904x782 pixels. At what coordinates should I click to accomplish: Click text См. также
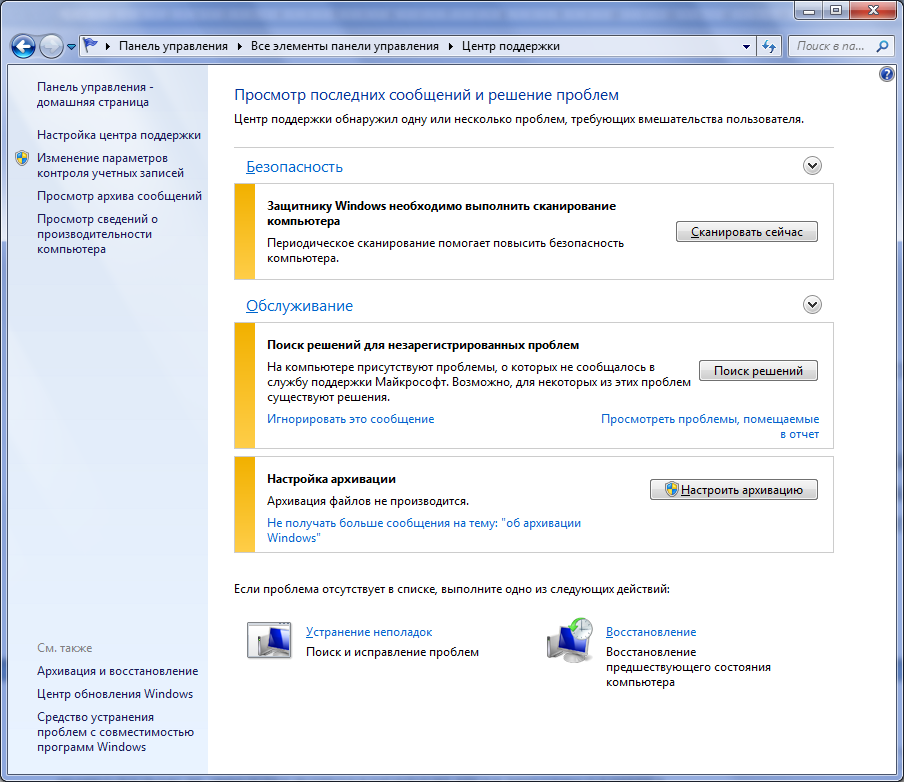point(65,648)
